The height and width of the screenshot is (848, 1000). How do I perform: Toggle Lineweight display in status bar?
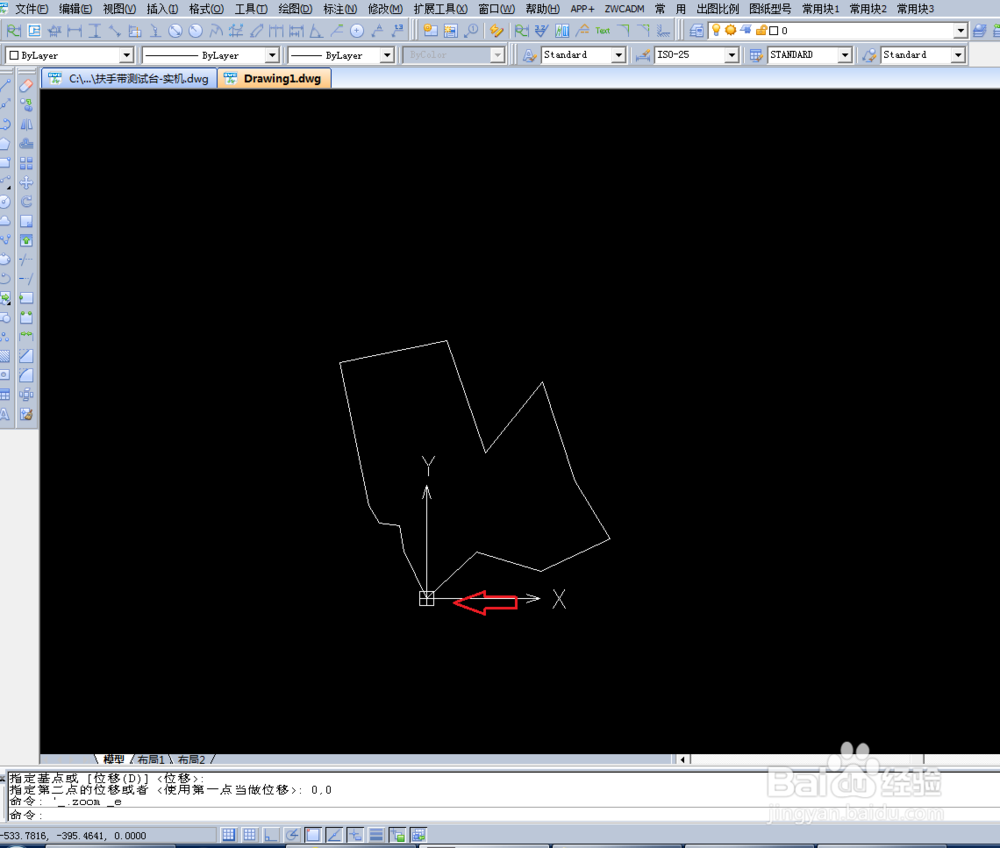click(x=376, y=835)
